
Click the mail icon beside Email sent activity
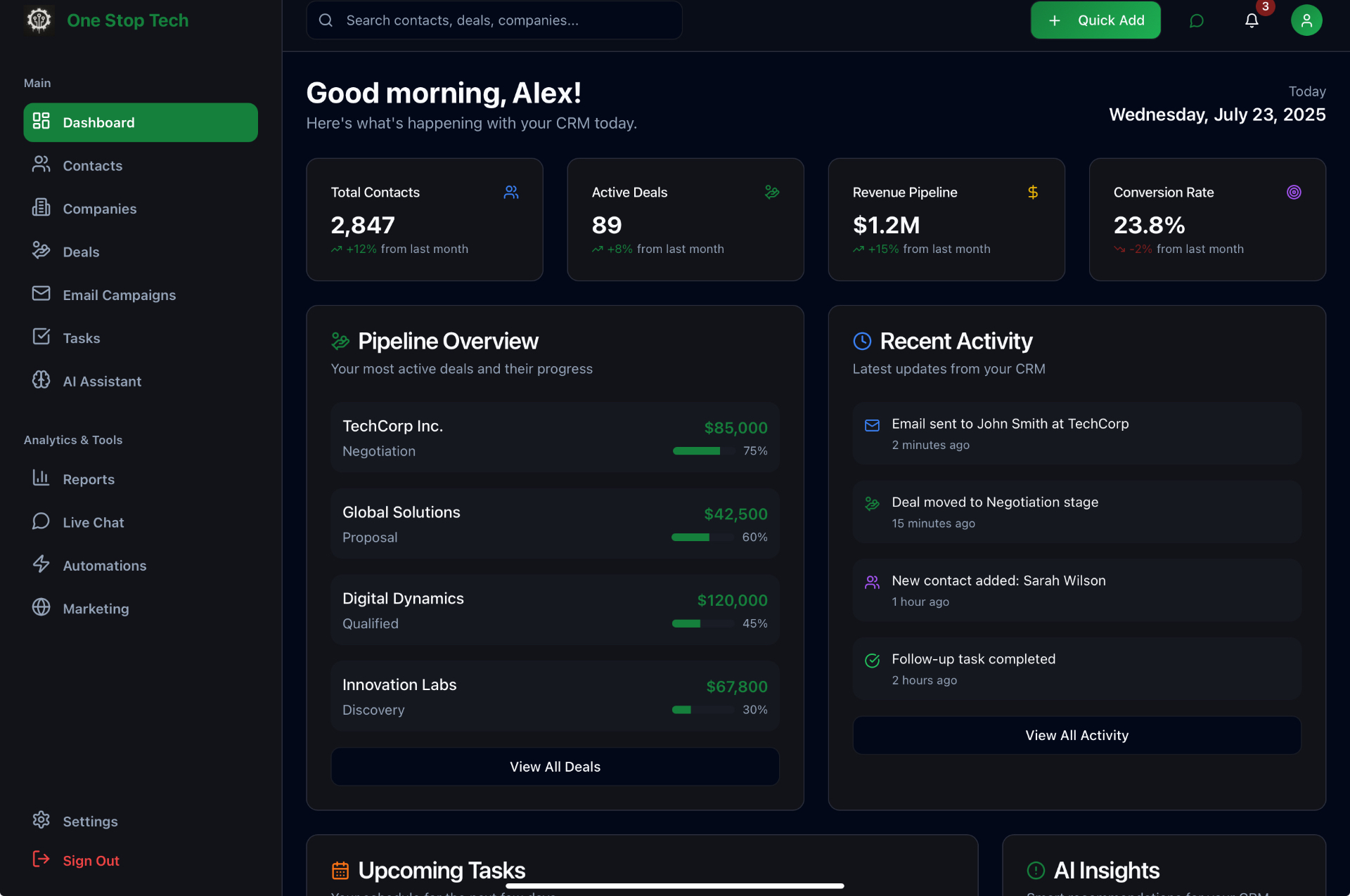(x=872, y=425)
